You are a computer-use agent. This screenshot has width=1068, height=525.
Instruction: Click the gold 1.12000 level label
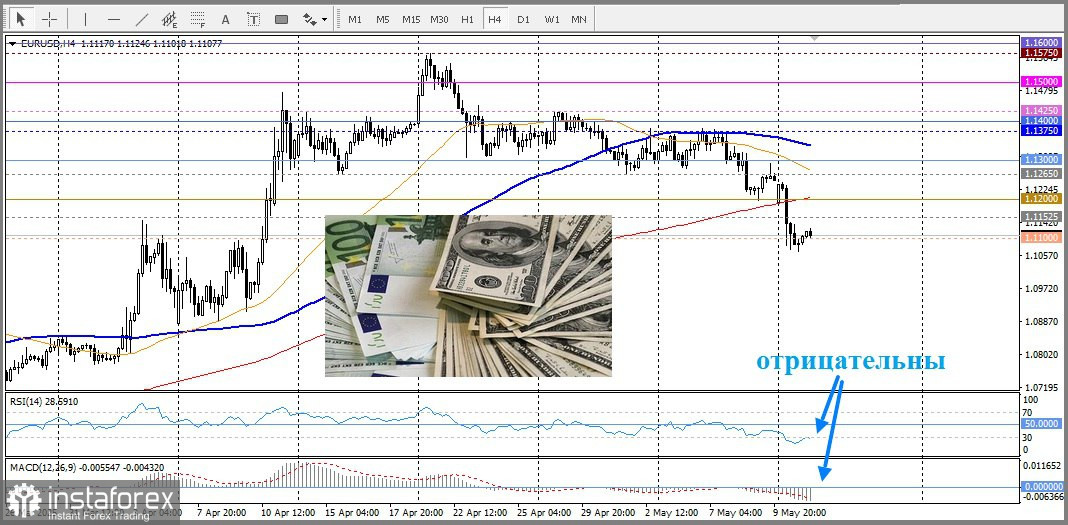(x=1041, y=198)
